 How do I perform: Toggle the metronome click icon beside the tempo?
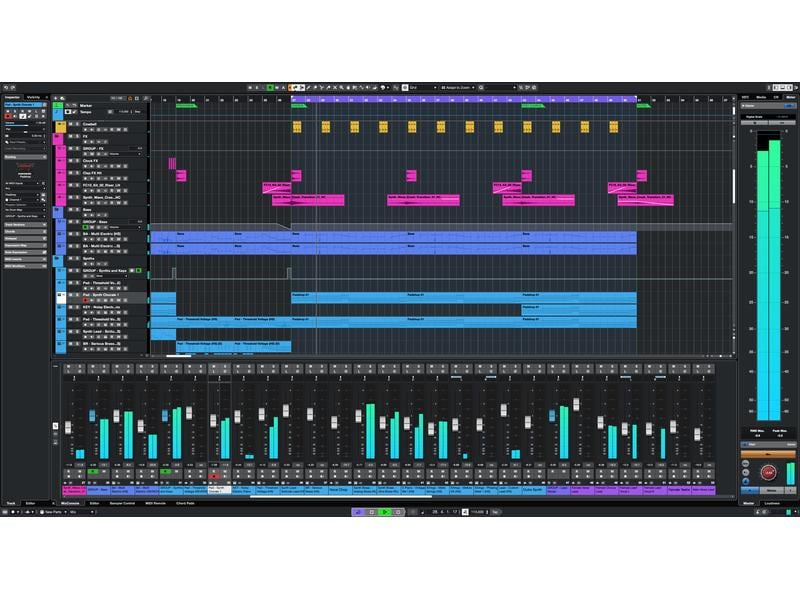coord(465,512)
